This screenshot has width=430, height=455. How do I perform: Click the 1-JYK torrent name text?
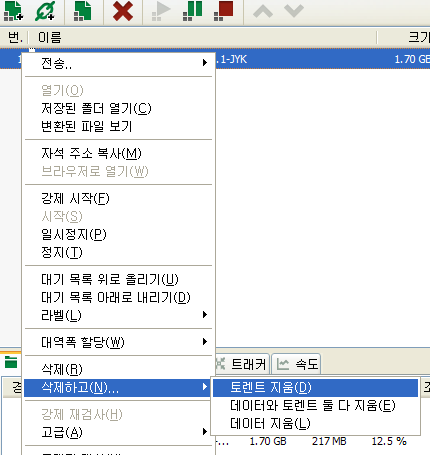tap(233, 59)
